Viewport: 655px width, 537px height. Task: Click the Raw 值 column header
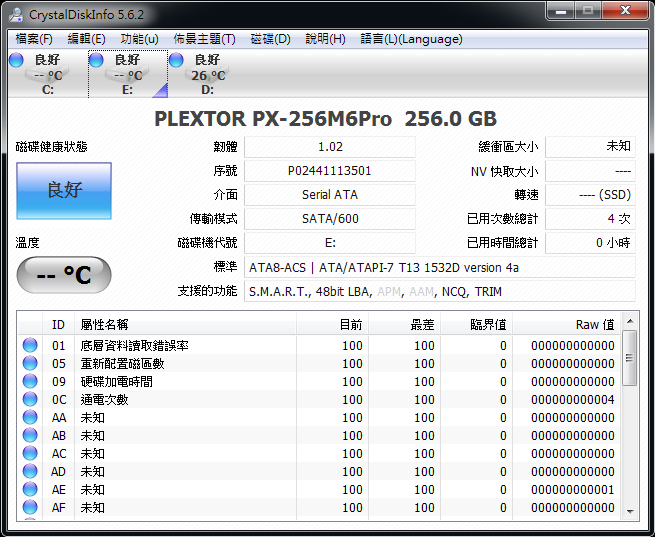pyautogui.click(x=566, y=324)
